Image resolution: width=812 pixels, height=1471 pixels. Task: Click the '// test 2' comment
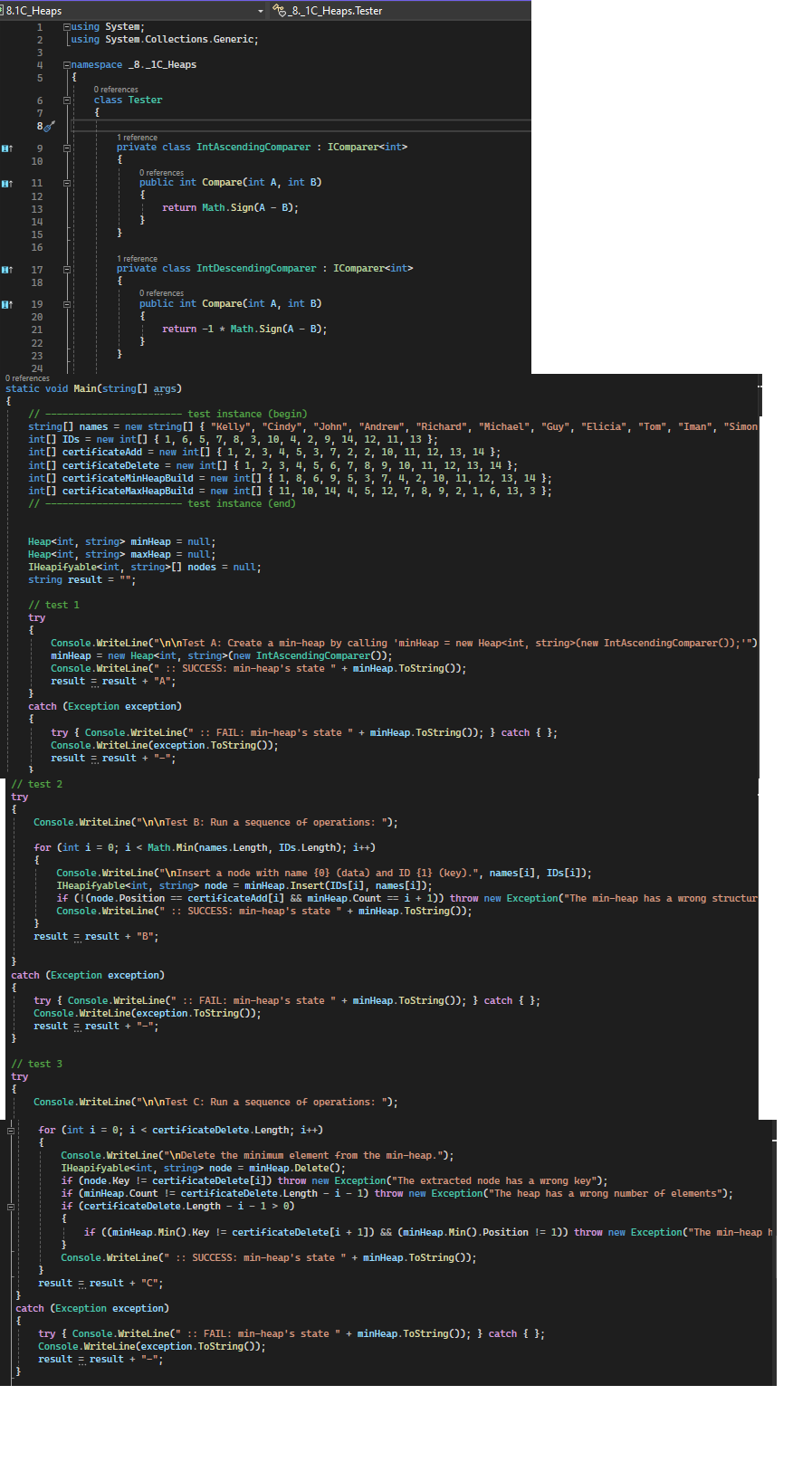pyautogui.click(x=37, y=784)
